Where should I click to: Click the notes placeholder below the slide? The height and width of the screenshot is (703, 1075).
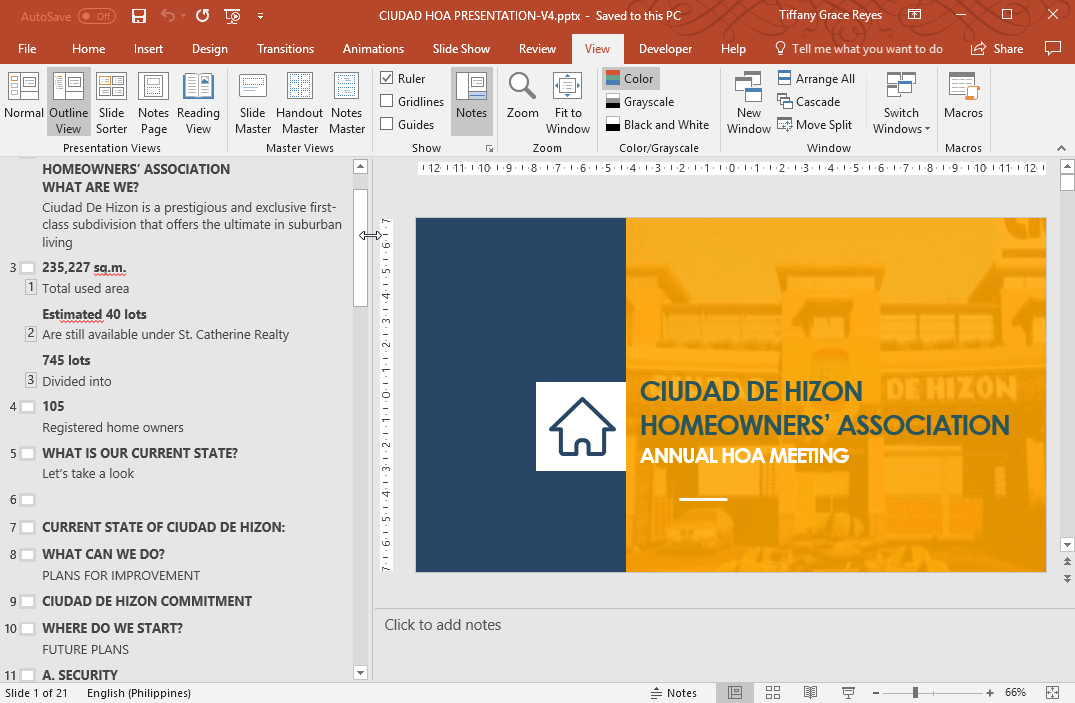point(700,624)
